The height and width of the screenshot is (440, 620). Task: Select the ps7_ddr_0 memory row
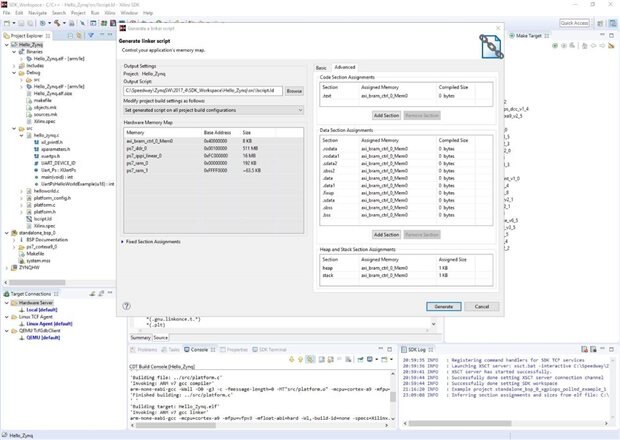(214, 148)
